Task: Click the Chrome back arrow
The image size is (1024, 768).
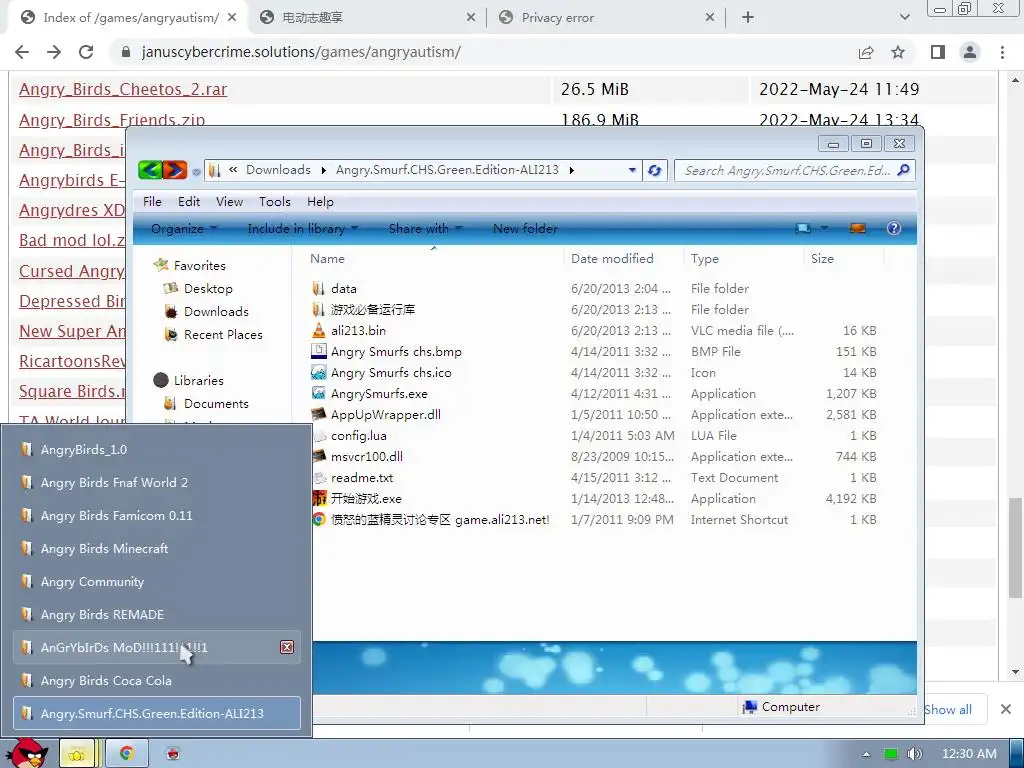Action: [x=22, y=52]
